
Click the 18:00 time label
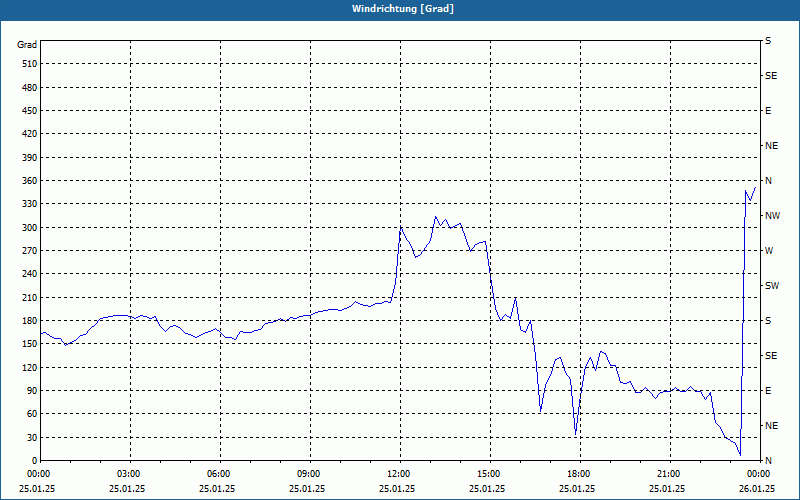tap(577, 474)
